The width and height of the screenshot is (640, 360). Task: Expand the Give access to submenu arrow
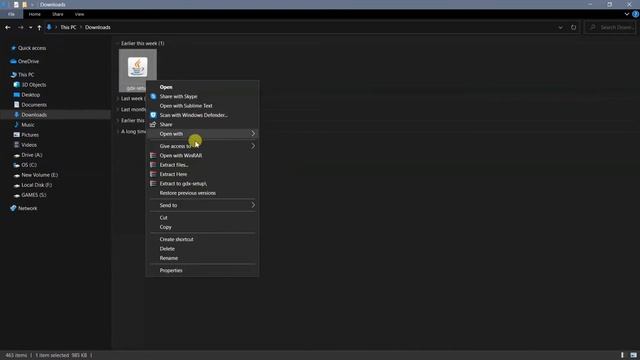(253, 146)
